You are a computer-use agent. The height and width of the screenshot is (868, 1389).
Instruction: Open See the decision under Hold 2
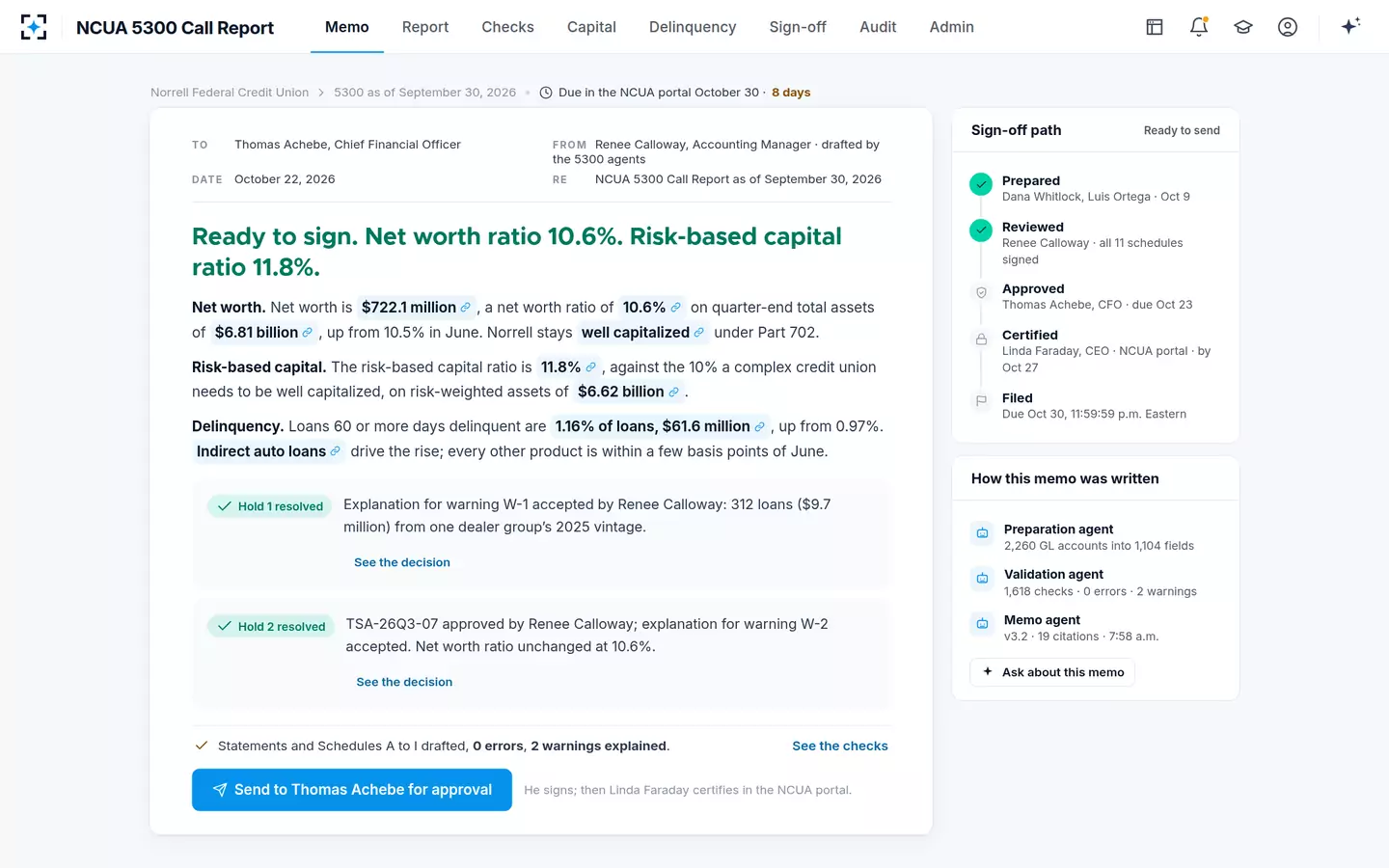[404, 682]
